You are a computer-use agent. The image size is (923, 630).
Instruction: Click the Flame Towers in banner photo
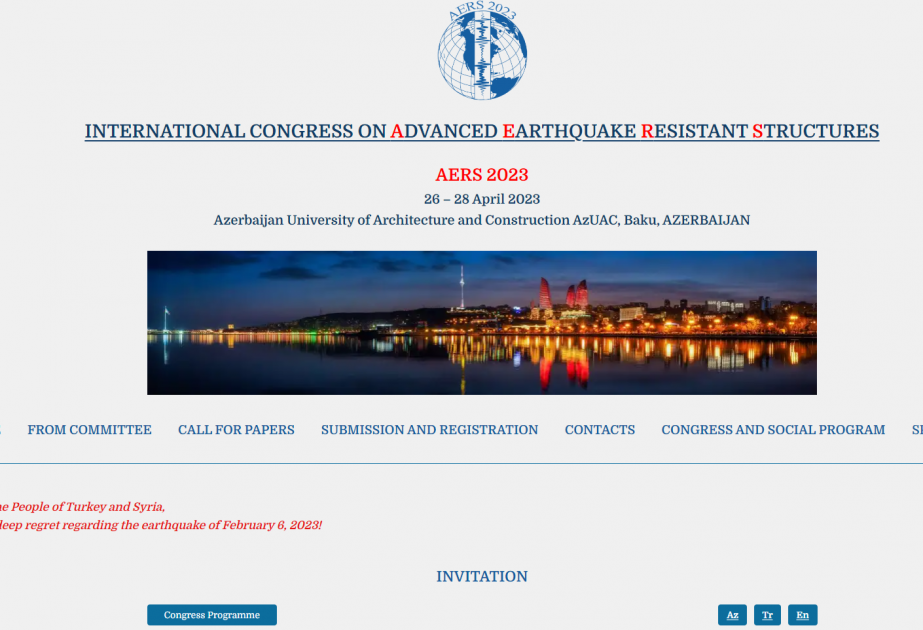coord(564,294)
